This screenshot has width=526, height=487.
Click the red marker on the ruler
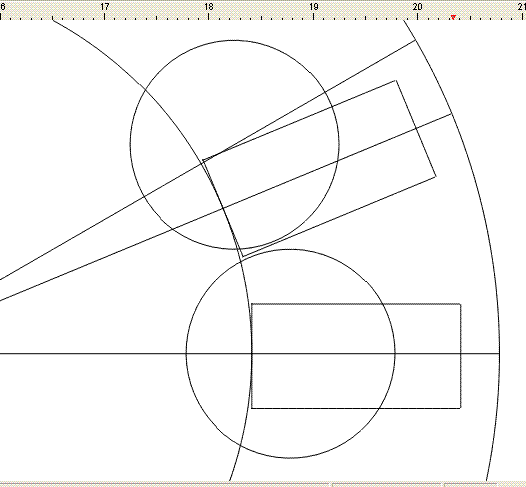[x=453, y=17]
